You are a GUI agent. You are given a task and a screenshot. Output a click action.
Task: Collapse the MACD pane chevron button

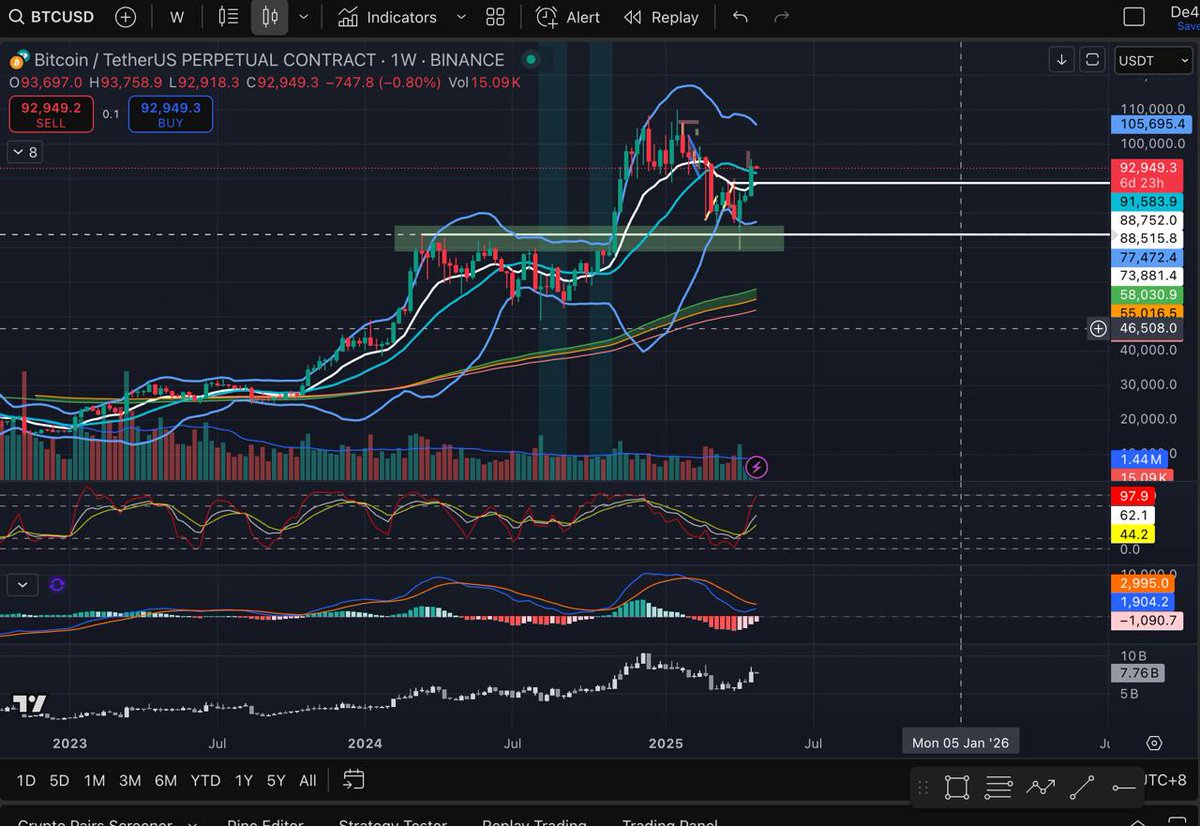point(22,584)
